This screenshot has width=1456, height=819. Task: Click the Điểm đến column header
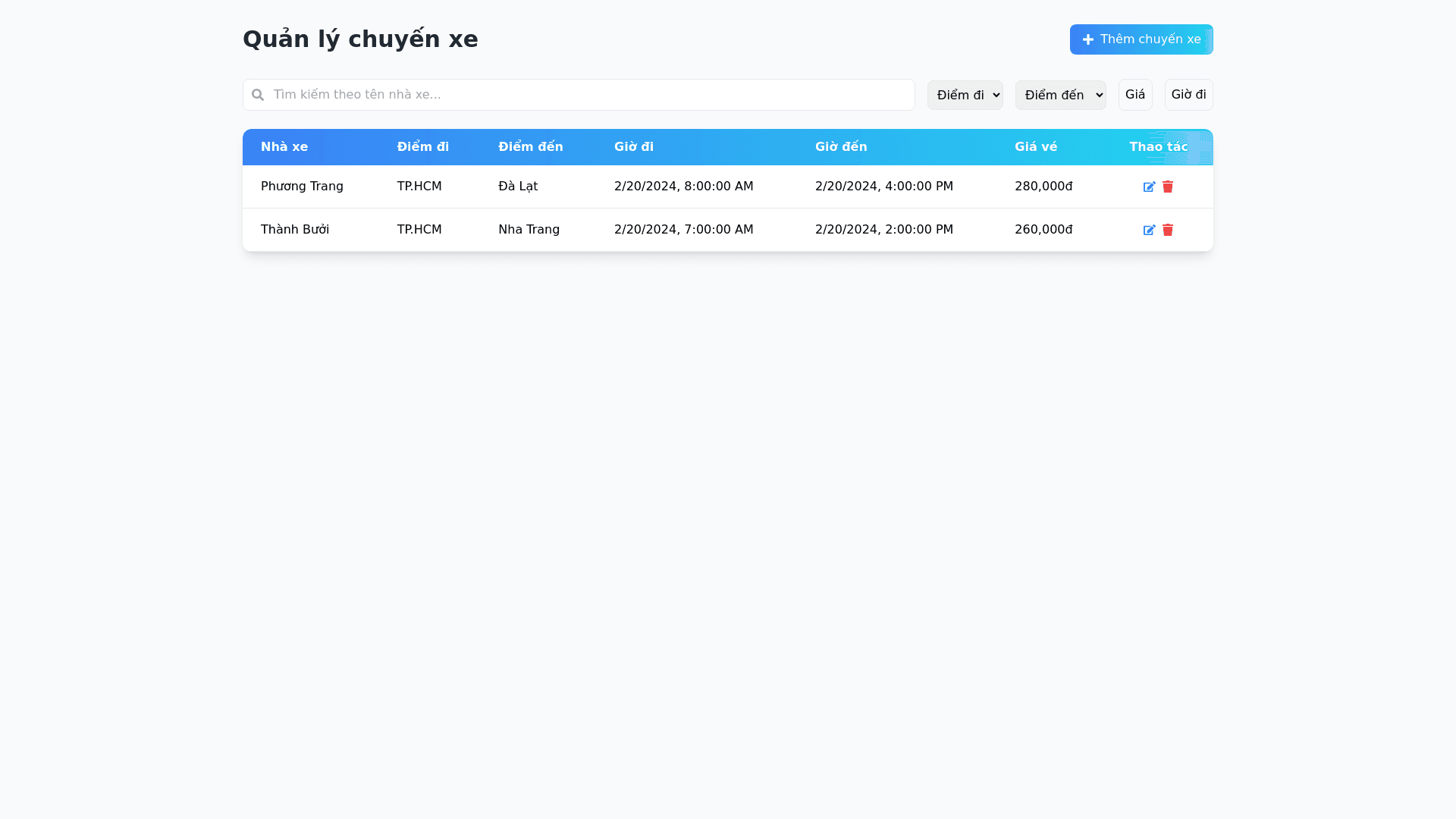click(x=530, y=147)
